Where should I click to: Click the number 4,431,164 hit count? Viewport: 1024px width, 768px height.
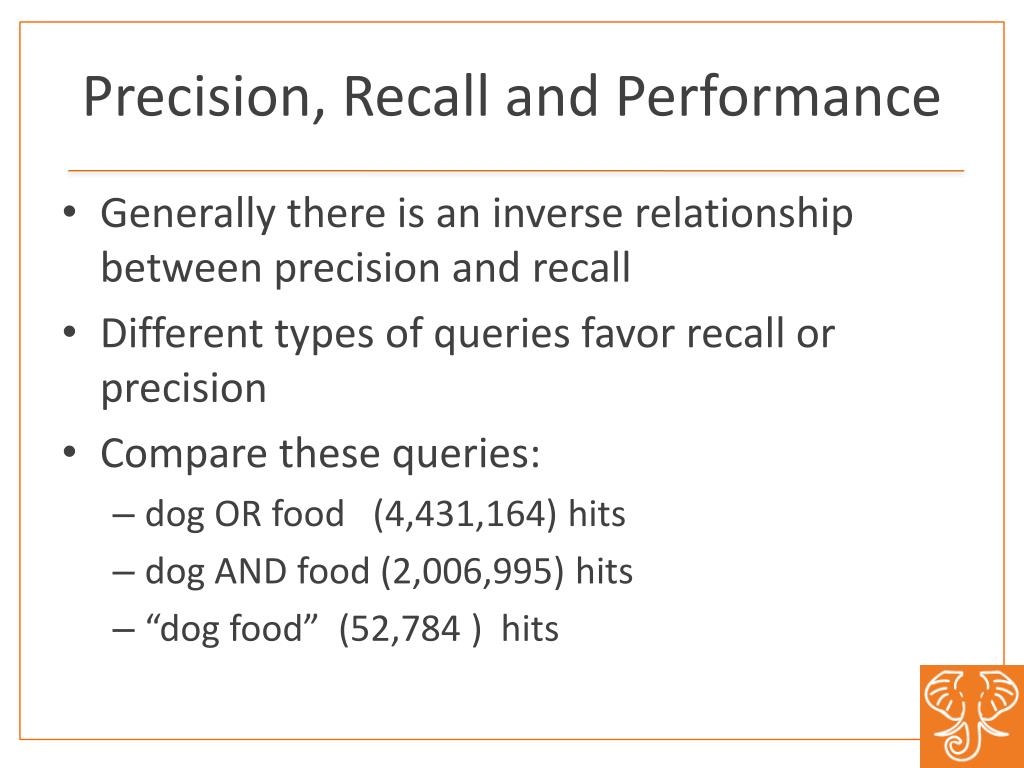(465, 514)
